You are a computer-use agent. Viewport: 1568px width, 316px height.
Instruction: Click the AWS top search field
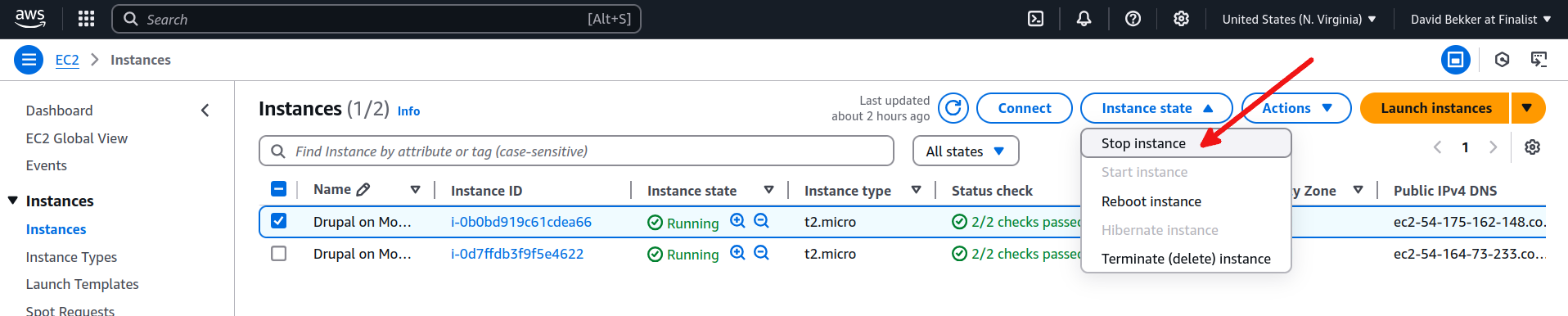pos(376,19)
